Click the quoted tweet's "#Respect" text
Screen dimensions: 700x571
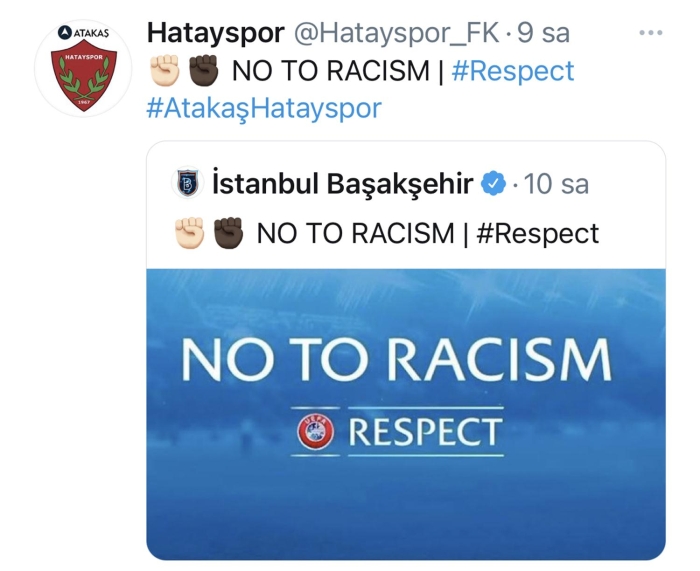coord(537,234)
